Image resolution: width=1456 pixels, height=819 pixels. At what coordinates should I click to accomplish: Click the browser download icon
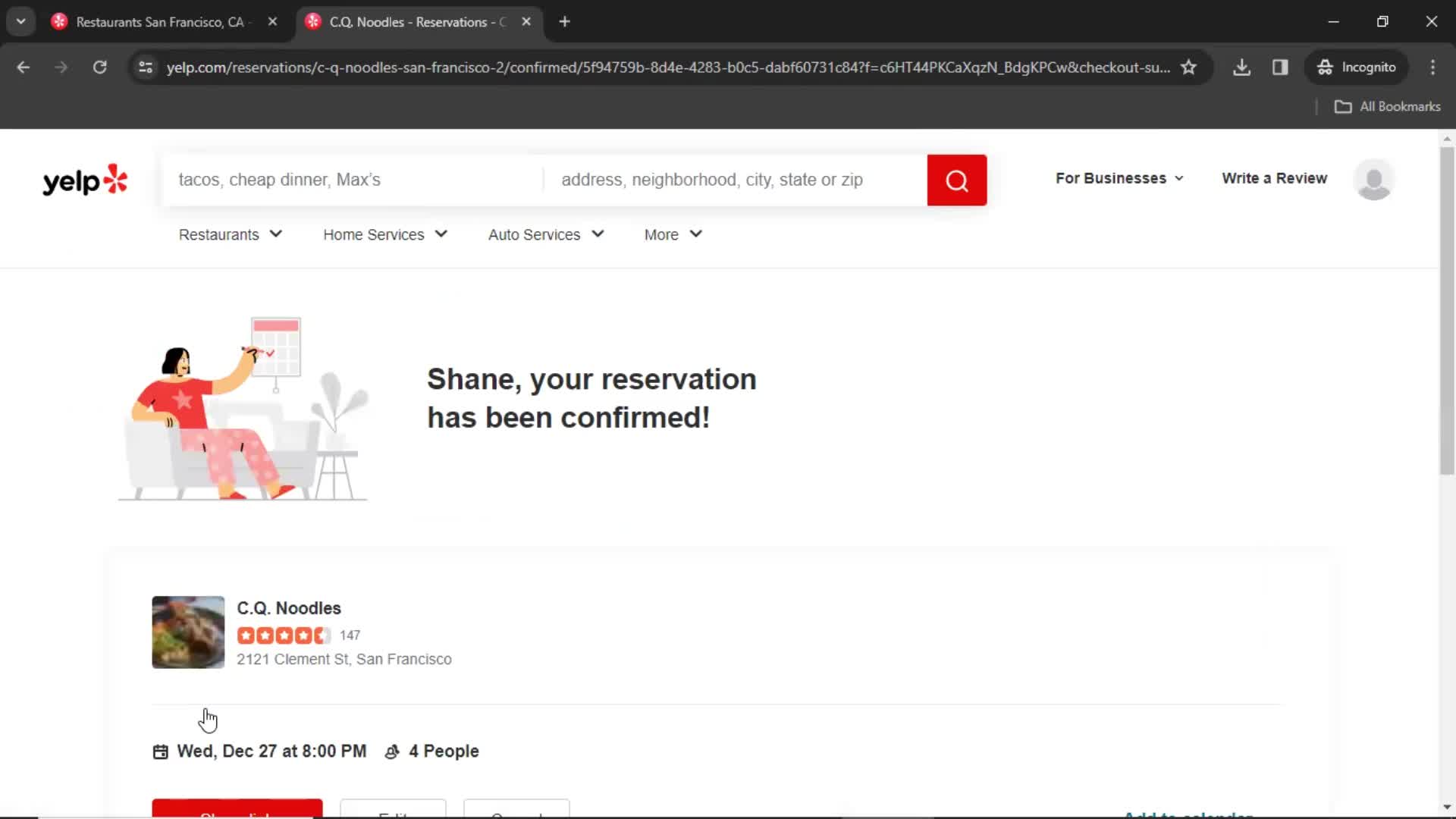(x=1244, y=67)
